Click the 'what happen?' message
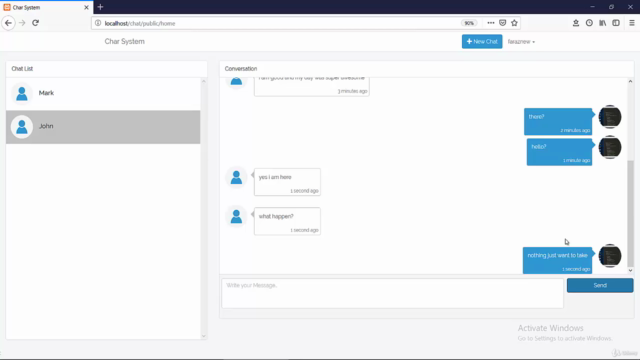The width and height of the screenshot is (640, 360). [x=287, y=221]
